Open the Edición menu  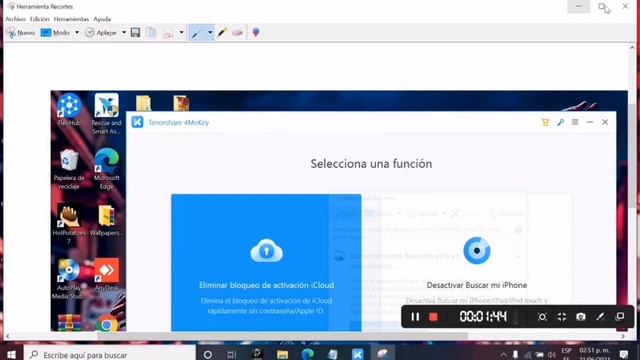click(39, 19)
